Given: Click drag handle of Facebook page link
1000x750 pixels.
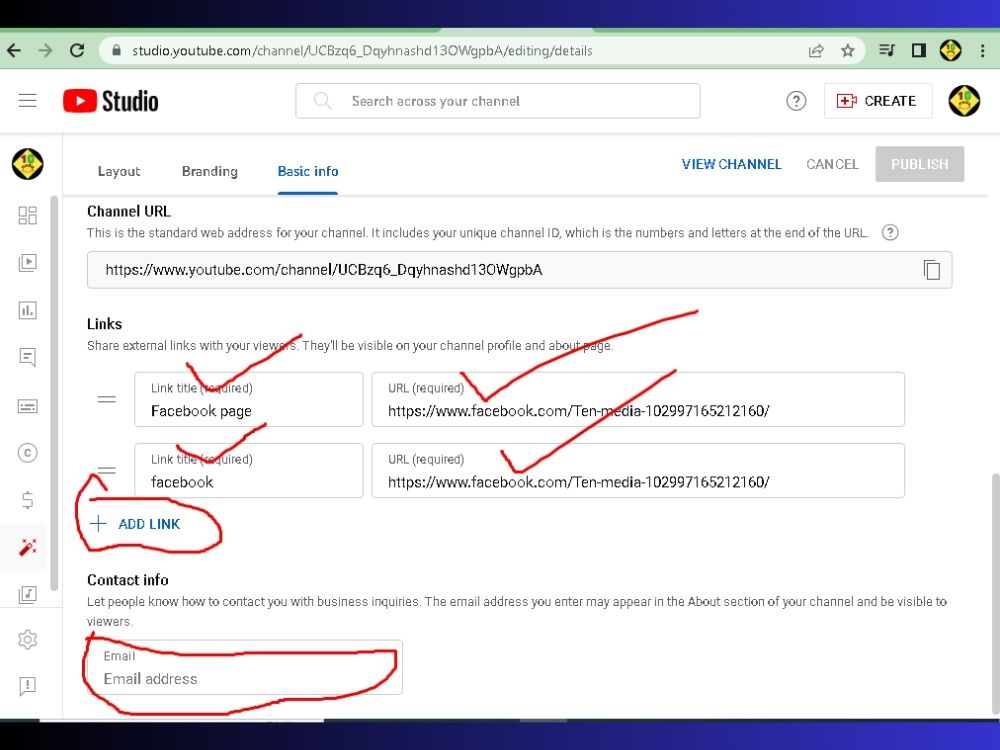Looking at the screenshot, I should (x=107, y=399).
